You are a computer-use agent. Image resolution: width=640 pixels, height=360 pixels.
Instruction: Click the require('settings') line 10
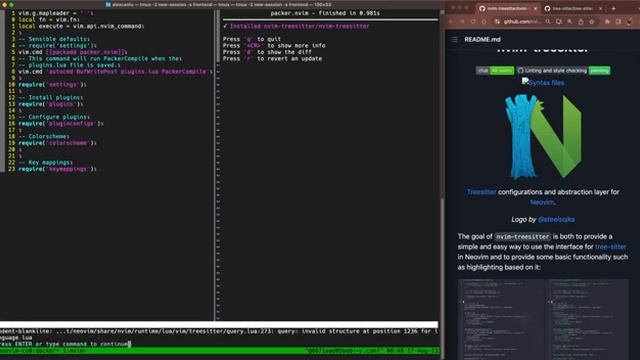[x=52, y=84]
